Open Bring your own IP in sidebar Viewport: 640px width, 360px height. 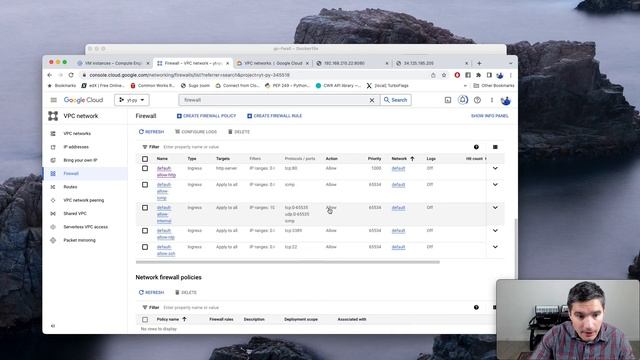point(80,160)
